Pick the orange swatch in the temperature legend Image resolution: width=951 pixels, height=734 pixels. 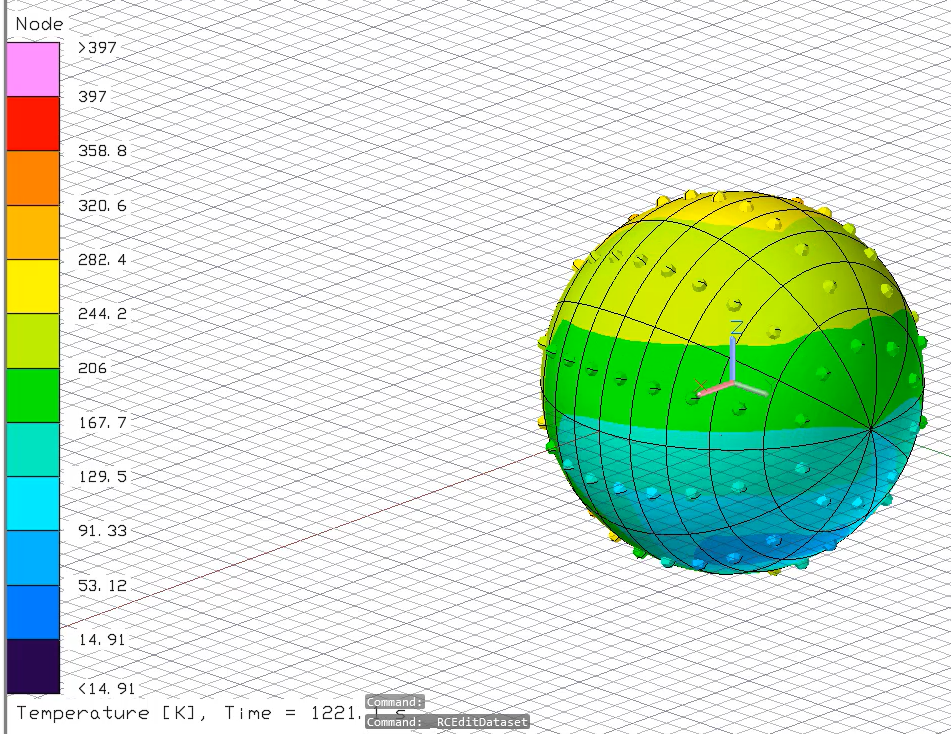click(33, 177)
